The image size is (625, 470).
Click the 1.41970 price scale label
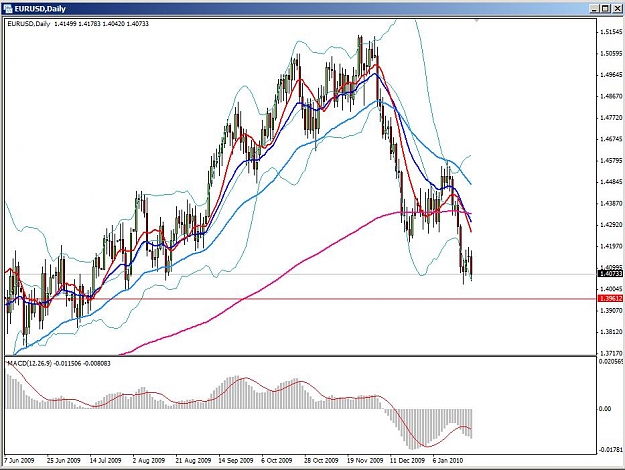coord(611,247)
